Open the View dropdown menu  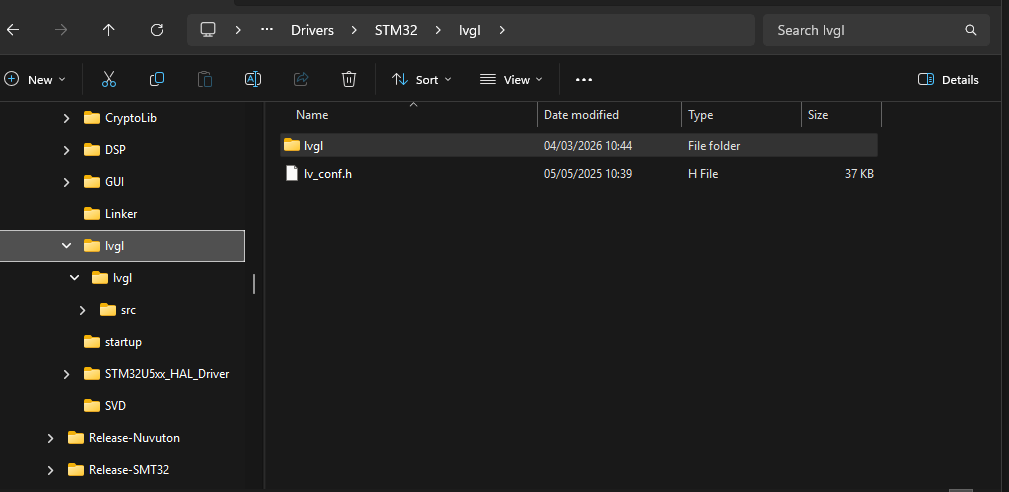coord(511,79)
